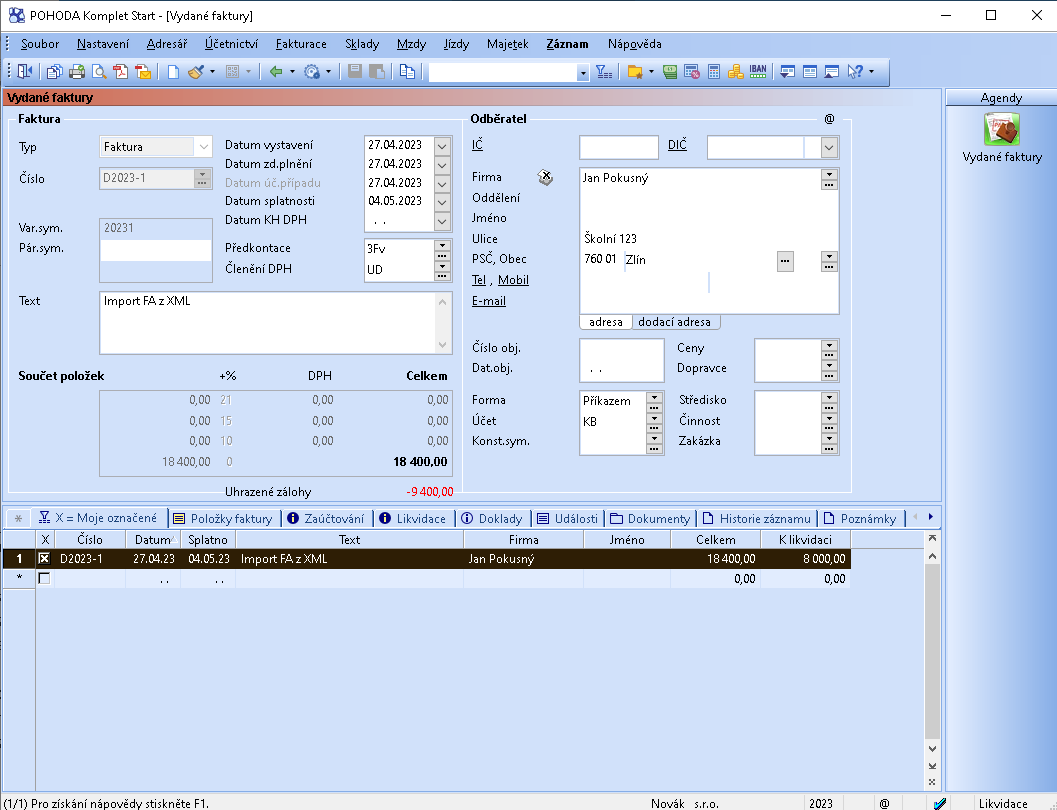Click invoice table vertical scrollbar track
Viewport: 1057px width, 810px height.
pyautogui.click(x=932, y=650)
